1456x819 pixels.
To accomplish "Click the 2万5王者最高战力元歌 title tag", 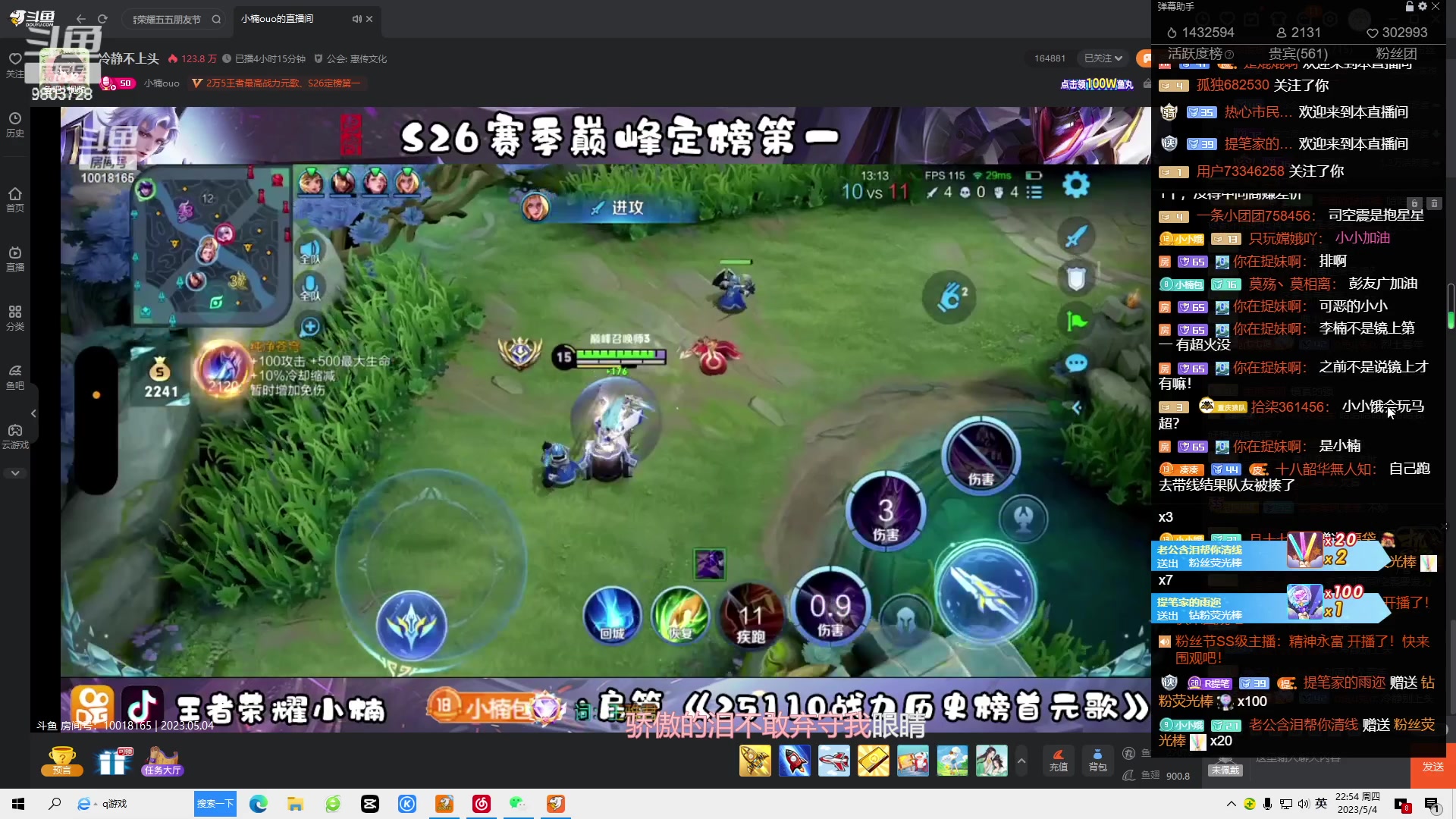I will [x=277, y=83].
